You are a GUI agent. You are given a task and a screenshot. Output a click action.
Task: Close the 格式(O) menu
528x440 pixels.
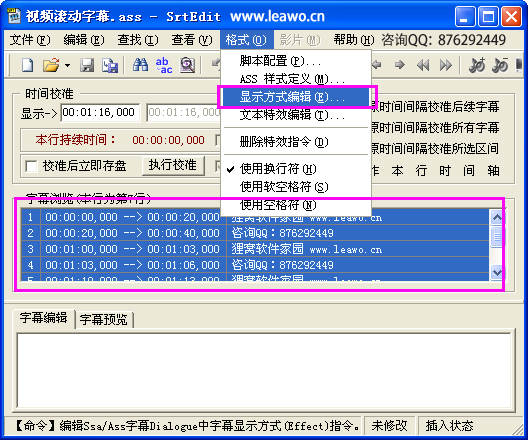(246, 40)
